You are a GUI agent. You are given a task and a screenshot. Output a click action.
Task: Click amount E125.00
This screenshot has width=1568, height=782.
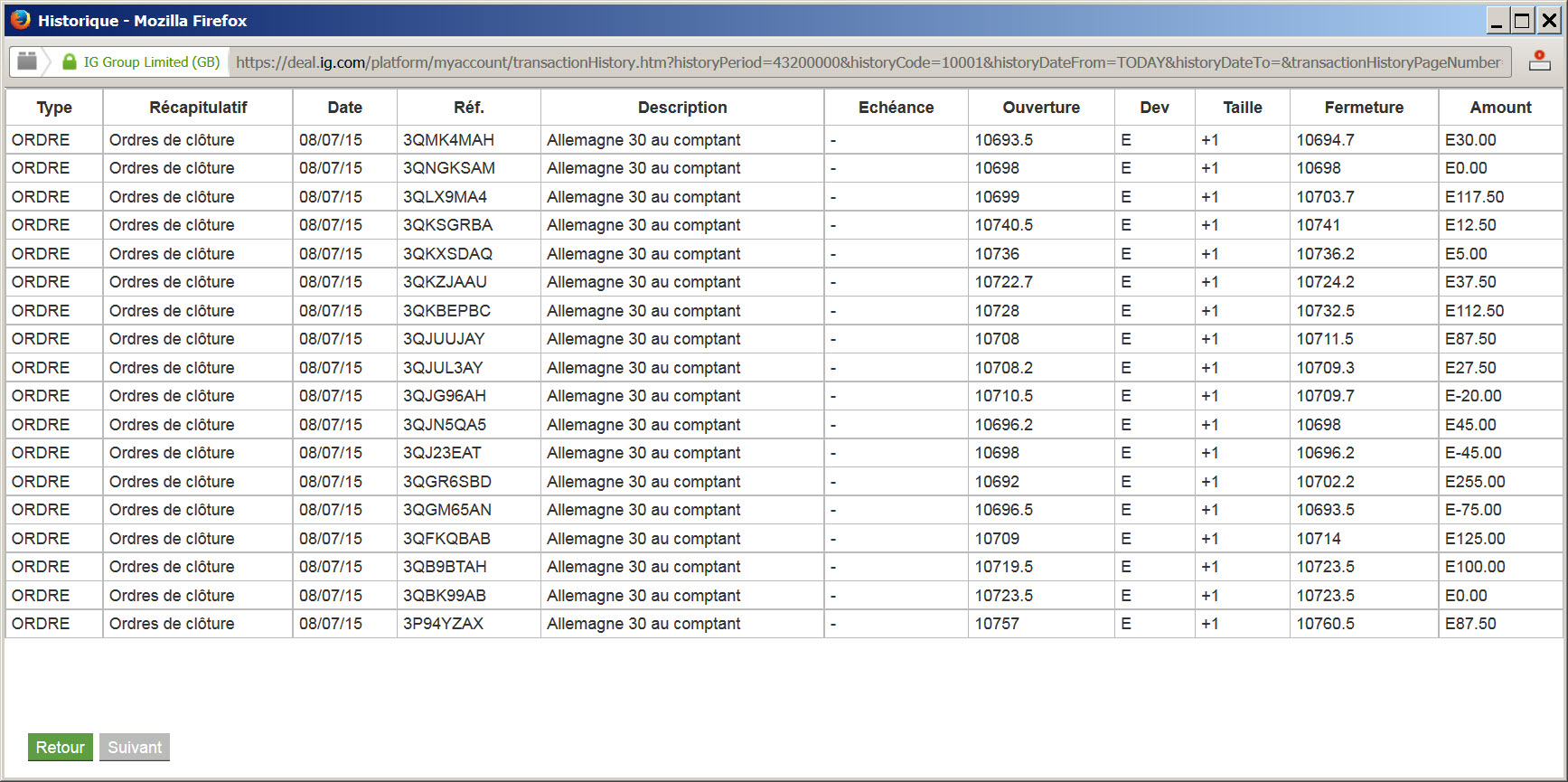tap(1475, 539)
